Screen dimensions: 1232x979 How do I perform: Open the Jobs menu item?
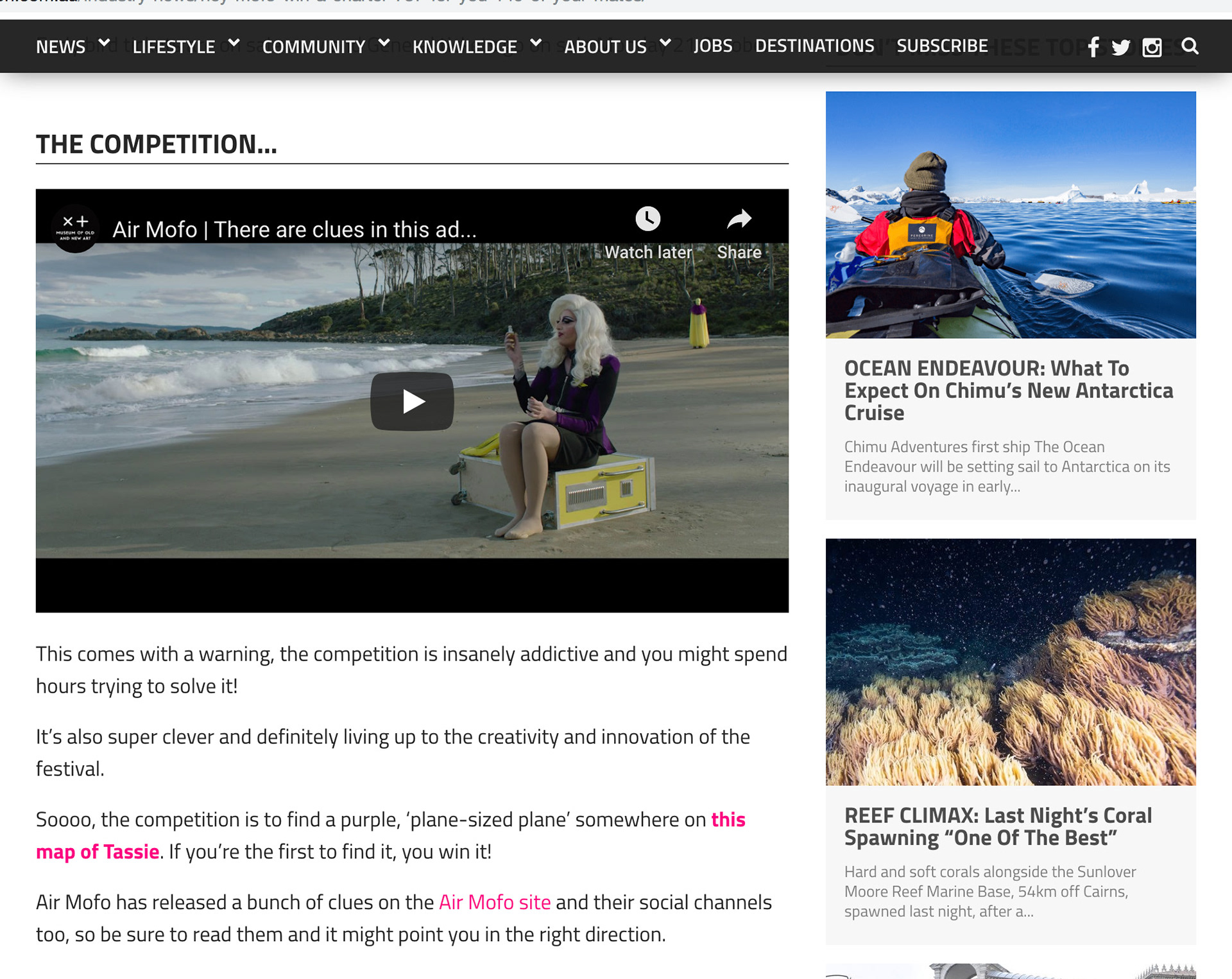[713, 46]
